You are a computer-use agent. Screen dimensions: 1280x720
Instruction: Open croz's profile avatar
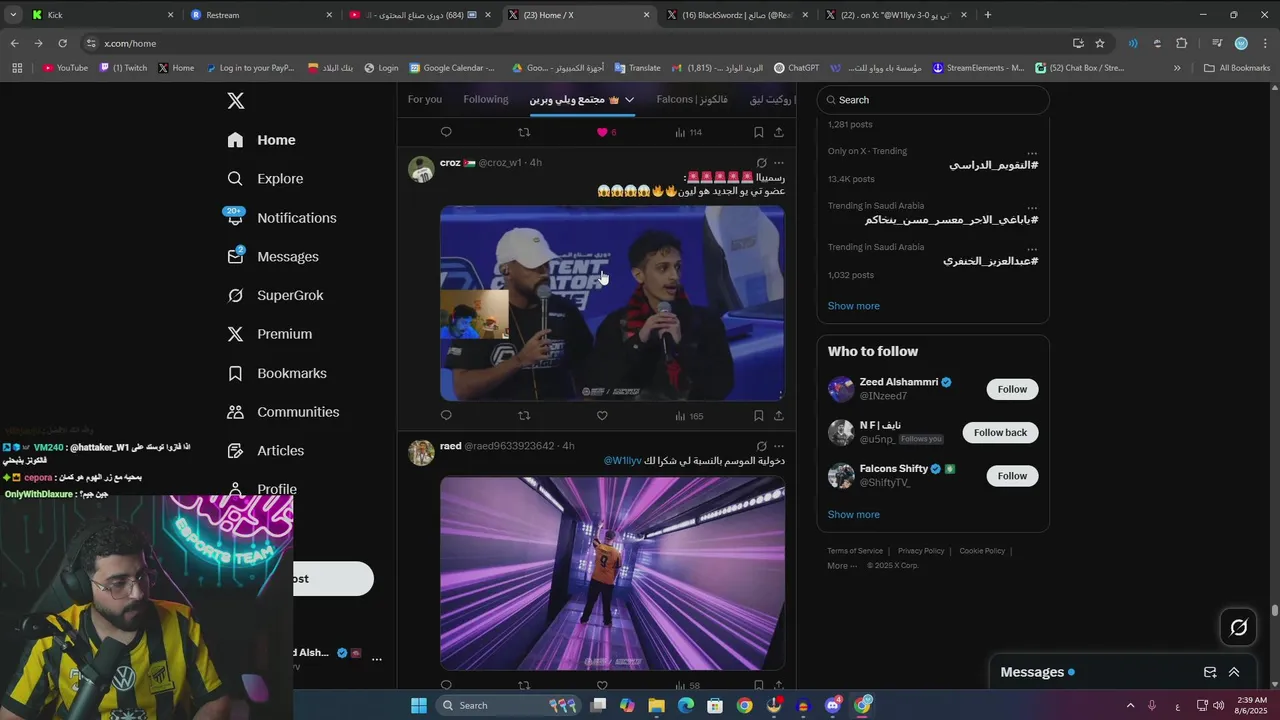(421, 169)
